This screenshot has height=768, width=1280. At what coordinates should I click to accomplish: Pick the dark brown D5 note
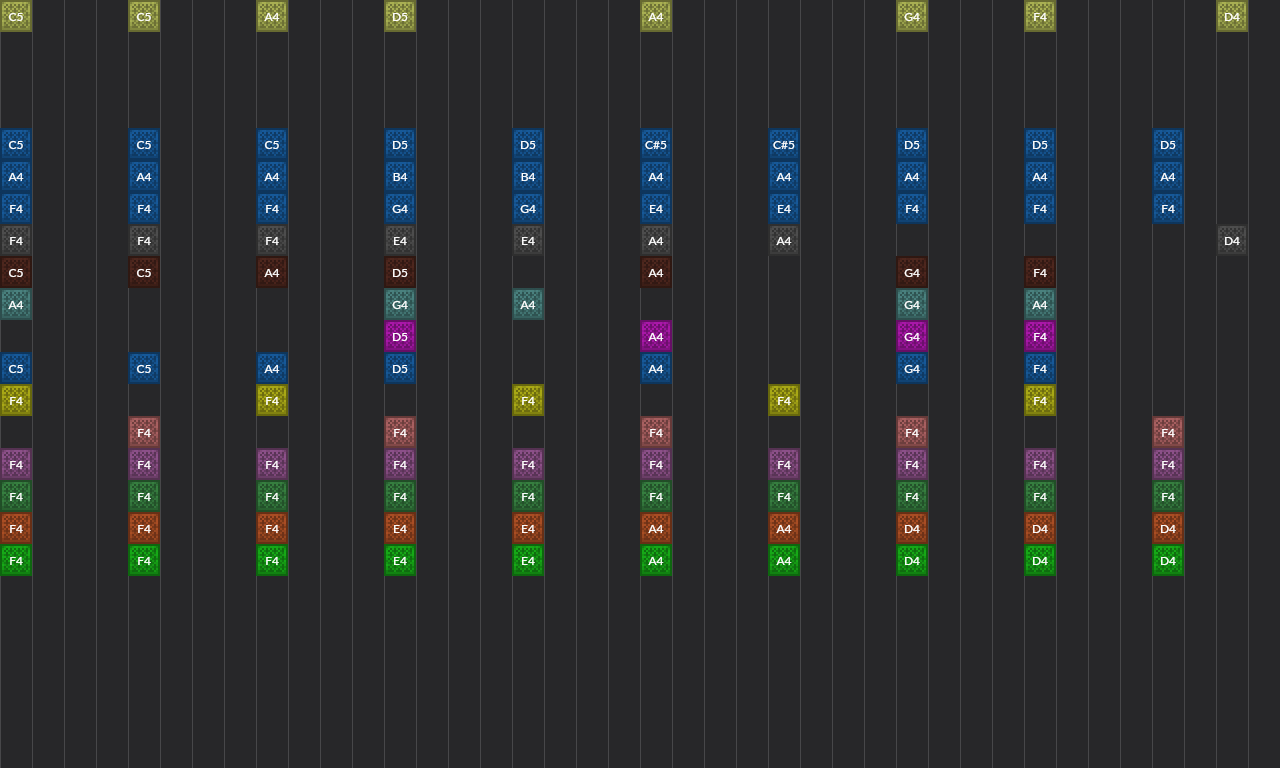coord(400,273)
